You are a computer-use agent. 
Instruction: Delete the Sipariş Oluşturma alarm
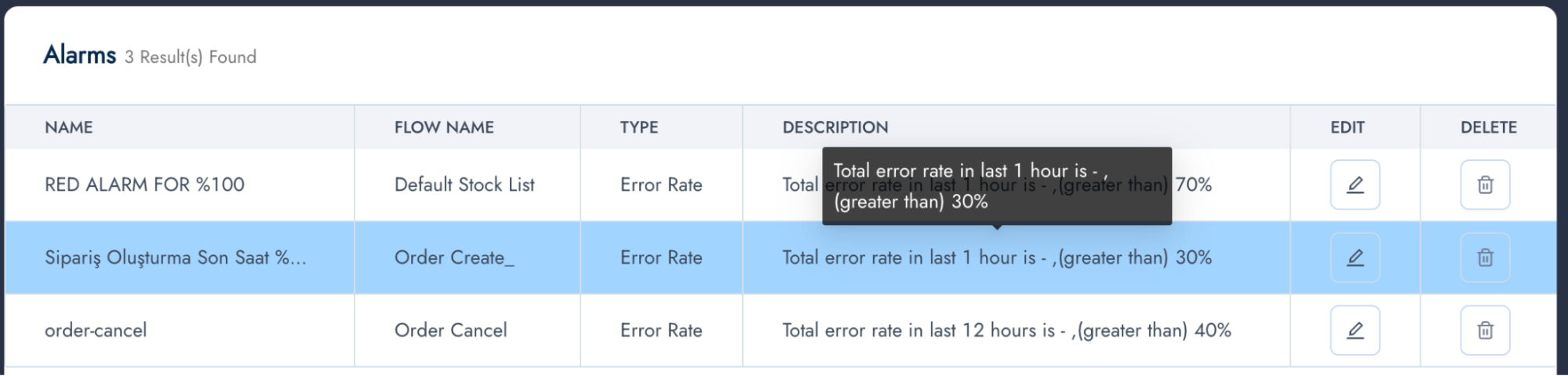click(1485, 257)
